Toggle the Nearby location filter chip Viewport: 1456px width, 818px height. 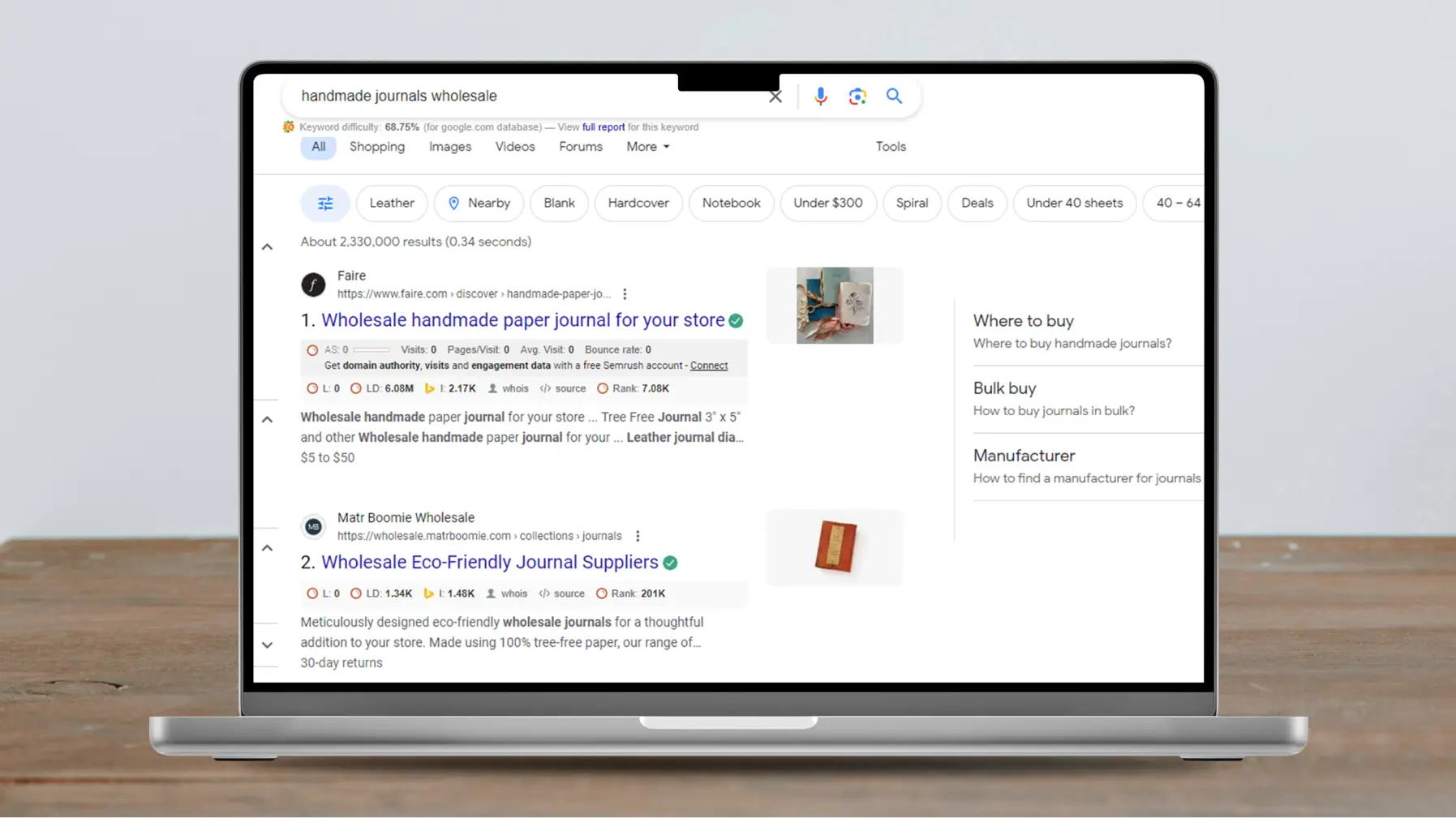click(479, 203)
